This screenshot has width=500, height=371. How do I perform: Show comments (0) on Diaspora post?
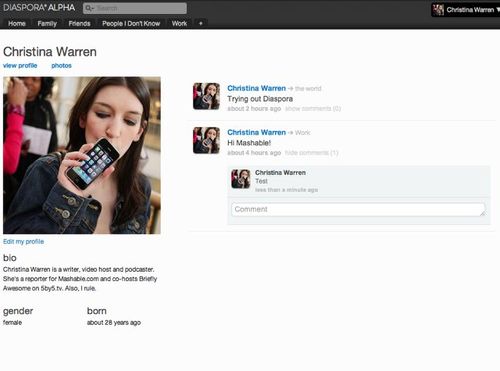tap(313, 109)
